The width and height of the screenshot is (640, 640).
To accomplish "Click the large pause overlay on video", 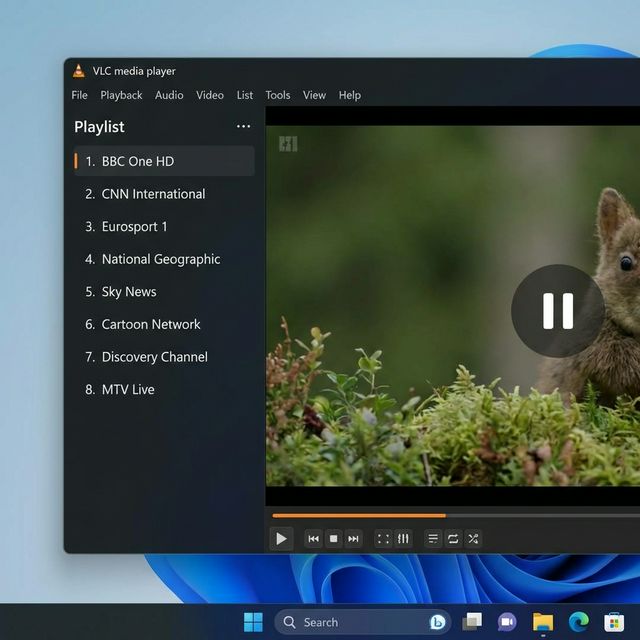I will coord(558,311).
